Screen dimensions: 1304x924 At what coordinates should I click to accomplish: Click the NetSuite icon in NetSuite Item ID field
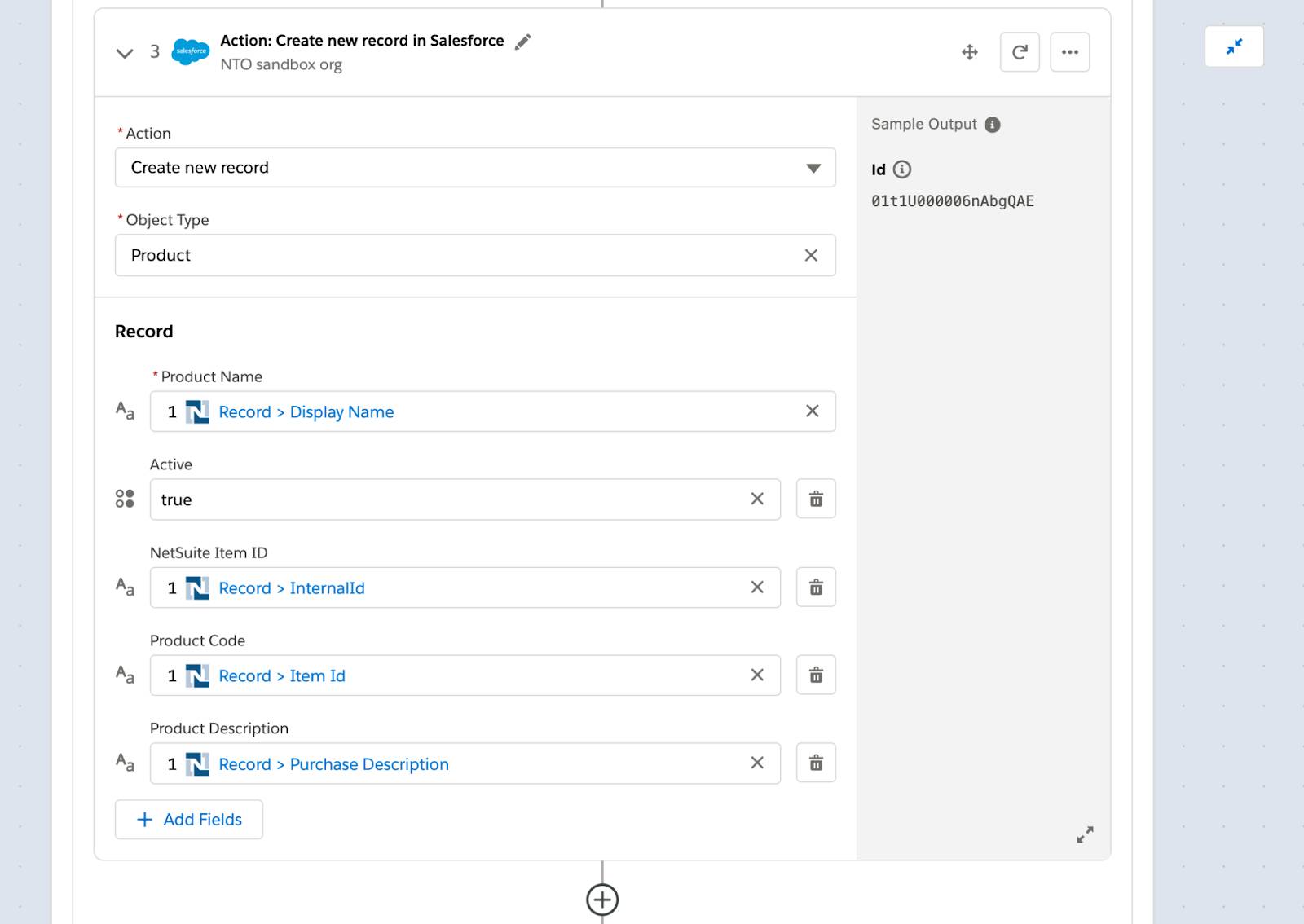click(198, 587)
